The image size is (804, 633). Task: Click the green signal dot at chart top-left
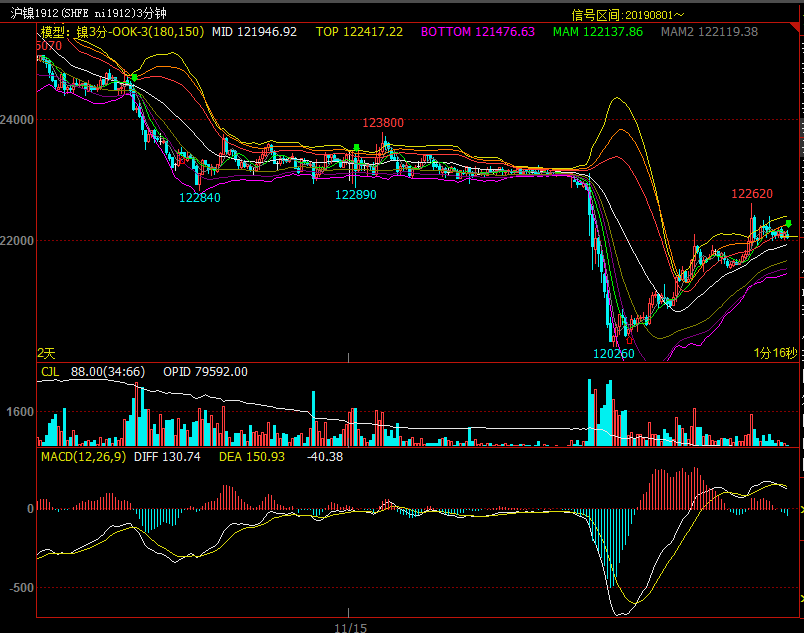134,76
